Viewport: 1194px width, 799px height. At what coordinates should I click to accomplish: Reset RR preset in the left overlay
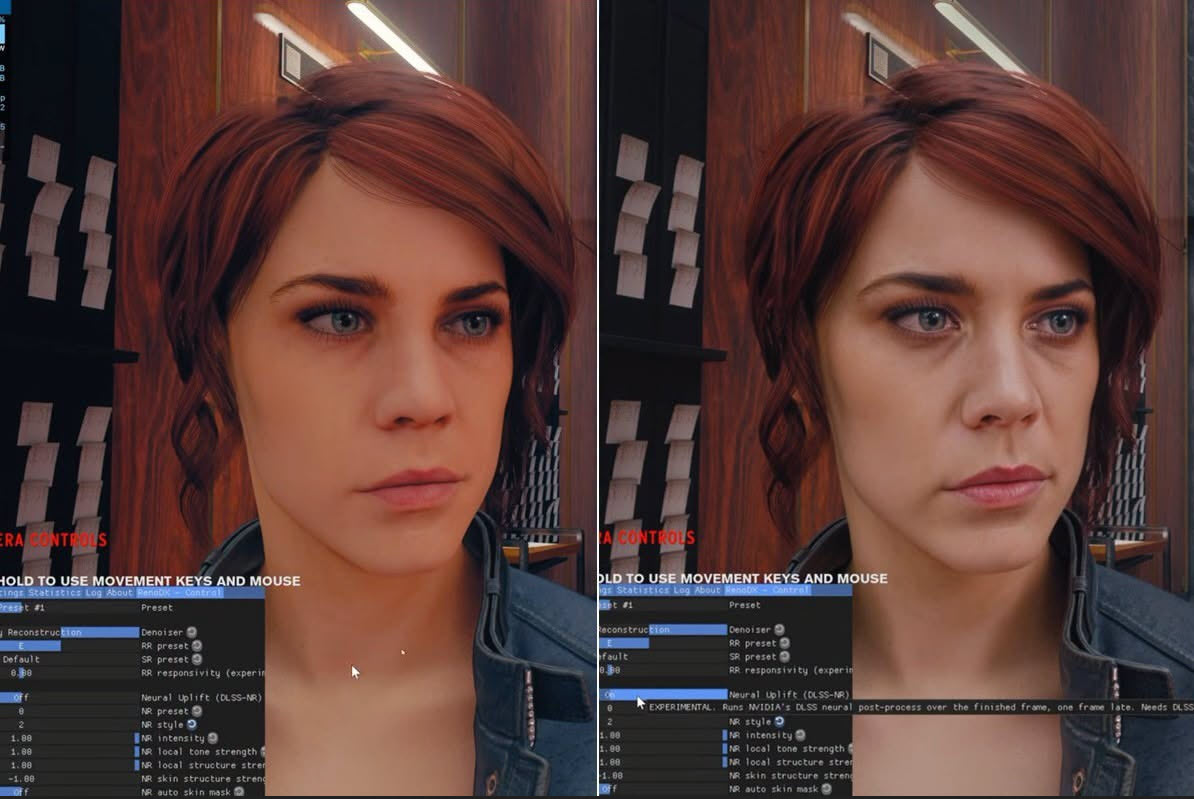coord(196,646)
